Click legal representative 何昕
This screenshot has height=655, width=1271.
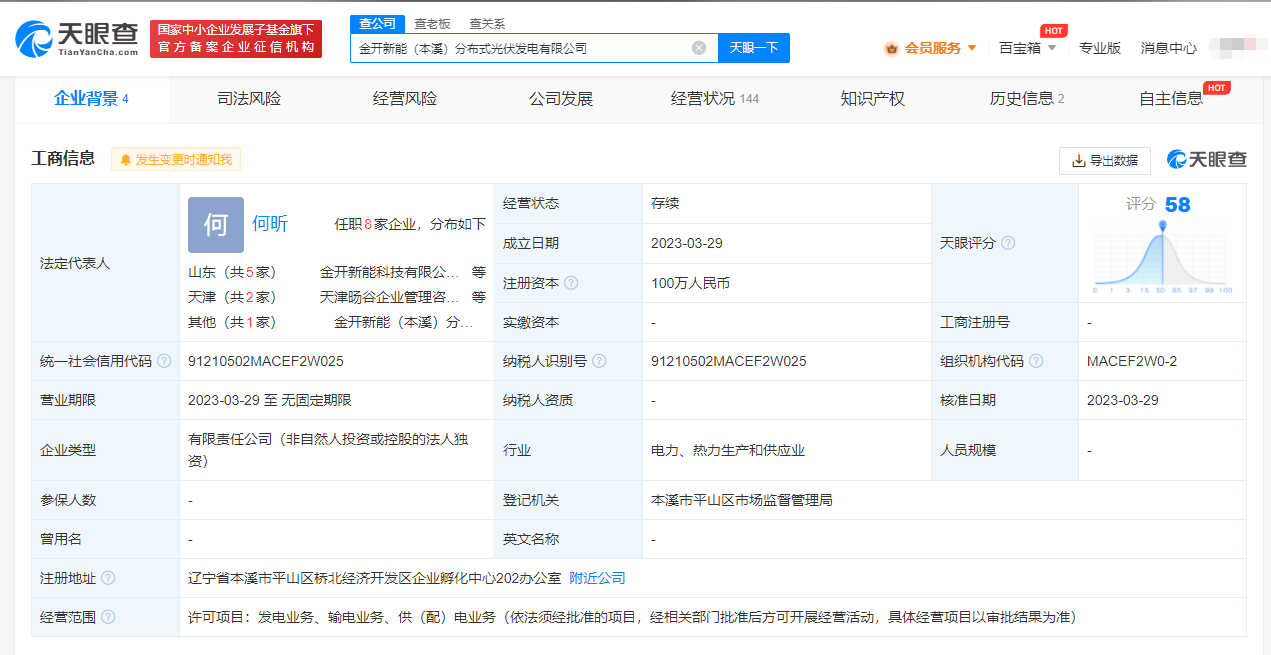point(270,223)
